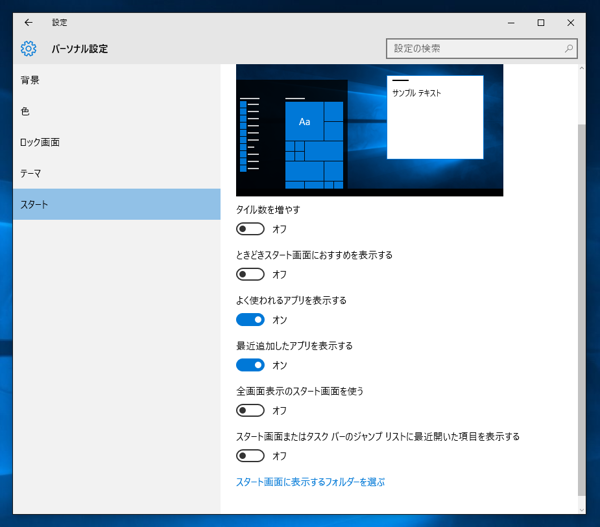600x527 pixels.
Task: Select the スタート section
Action: tap(117, 204)
